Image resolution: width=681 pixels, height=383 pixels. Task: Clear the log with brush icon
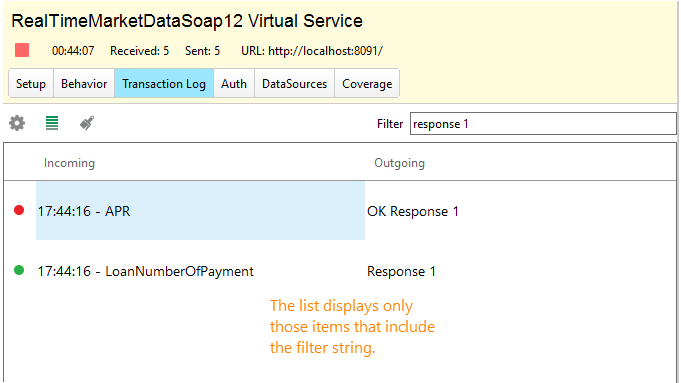click(x=87, y=123)
